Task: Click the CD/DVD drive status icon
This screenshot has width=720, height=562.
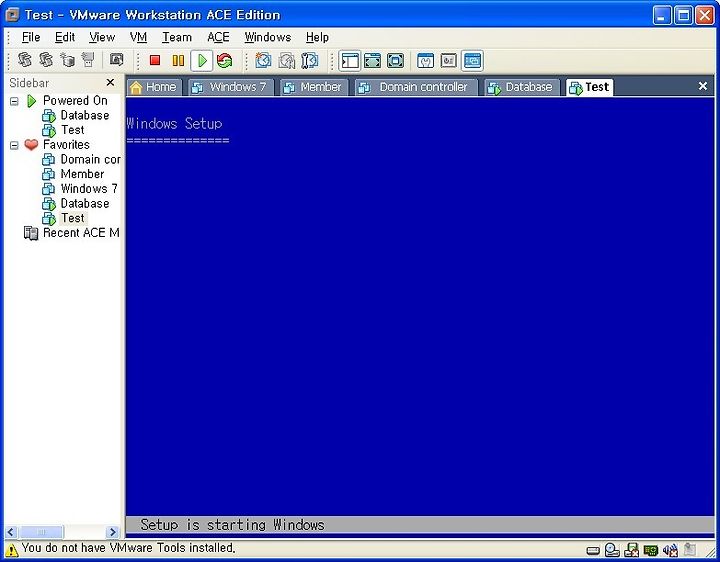Action: click(612, 550)
